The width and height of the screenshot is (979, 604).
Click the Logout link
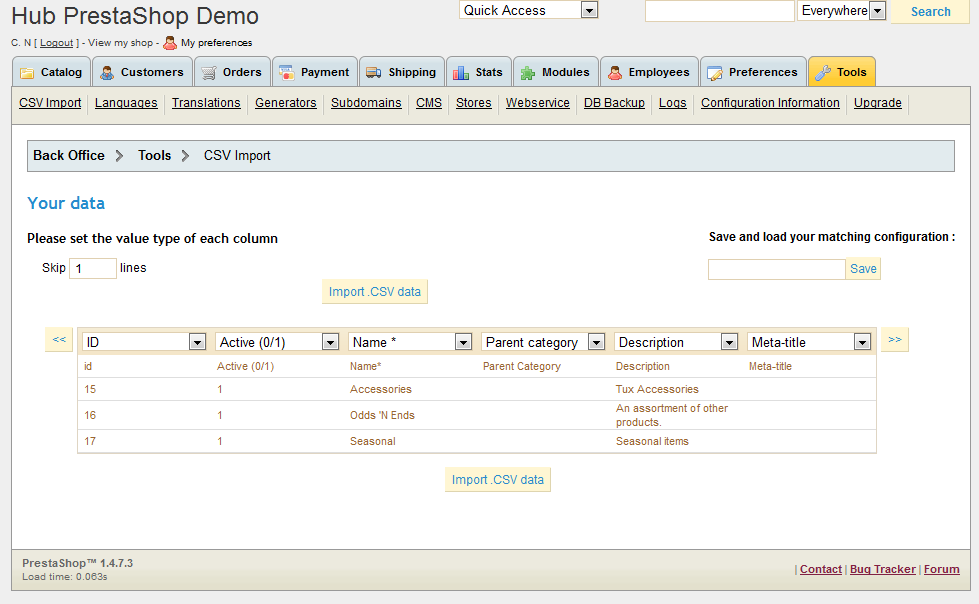coord(57,43)
